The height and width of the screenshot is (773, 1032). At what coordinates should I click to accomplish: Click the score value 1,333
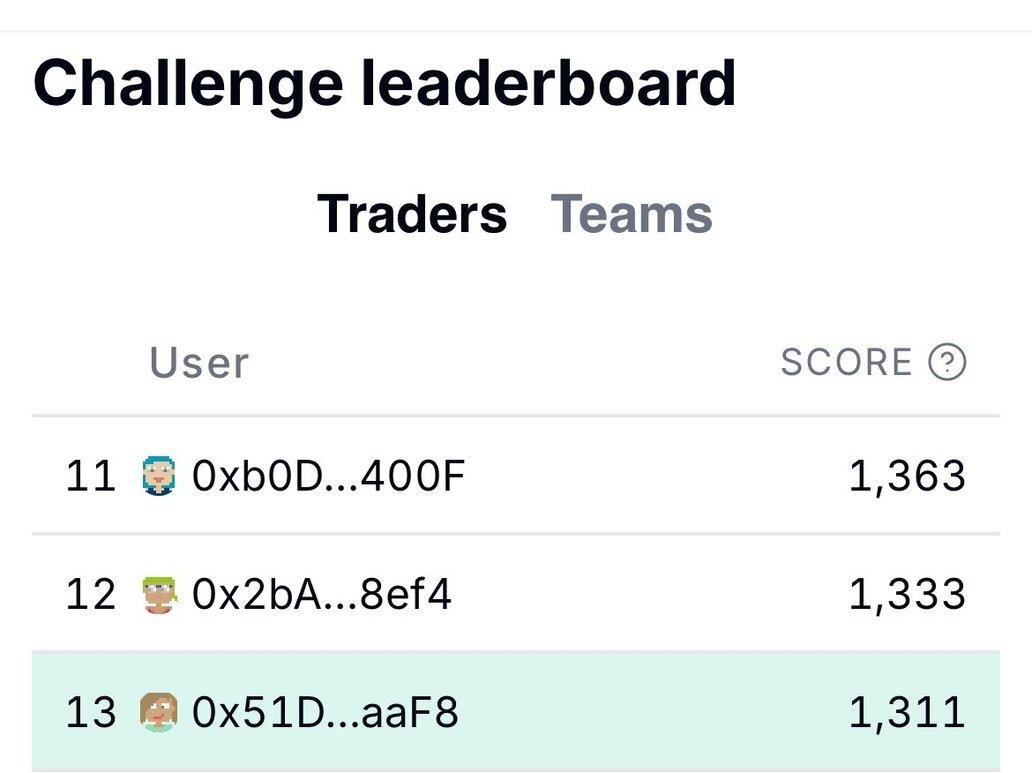click(x=907, y=595)
